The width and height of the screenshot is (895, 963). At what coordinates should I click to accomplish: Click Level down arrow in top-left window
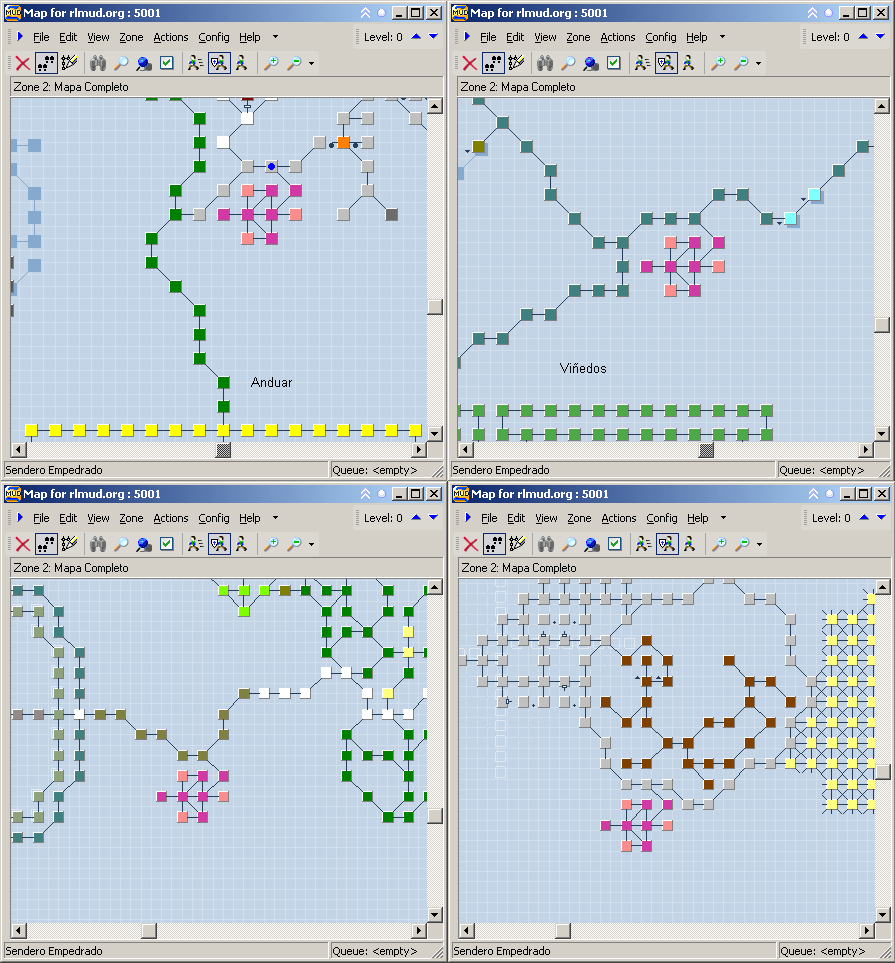(433, 37)
